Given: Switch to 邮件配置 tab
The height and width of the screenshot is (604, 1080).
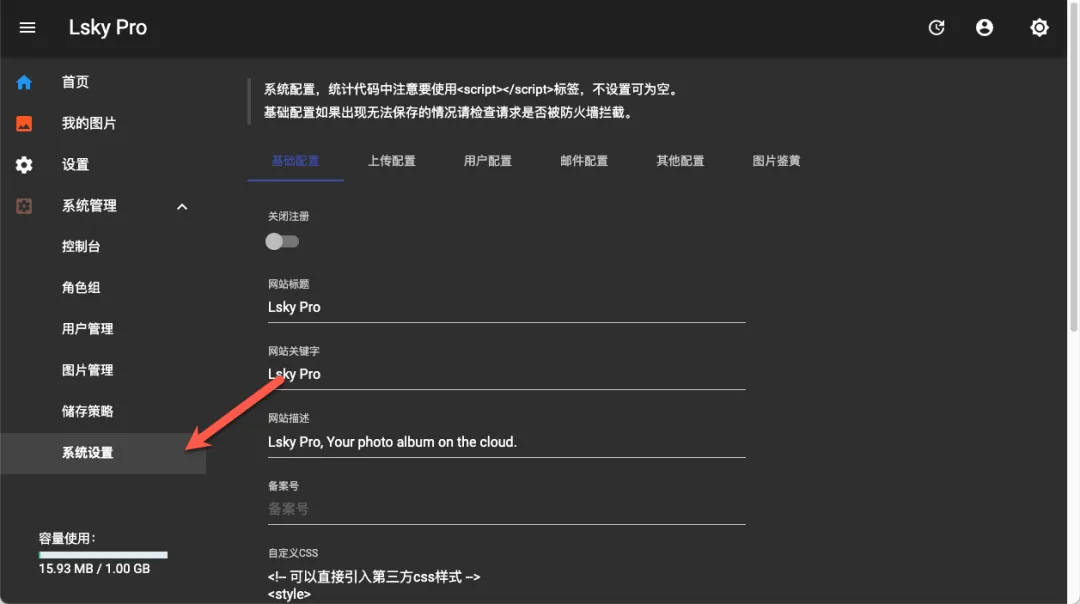Looking at the screenshot, I should tap(584, 161).
